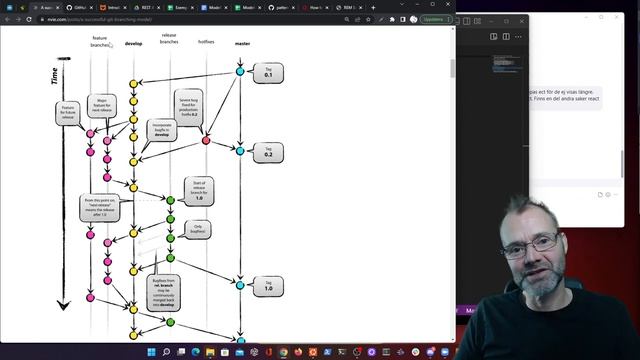Open the Windows Start menu
Screen dimensions: 640x360
[x=151, y=352]
